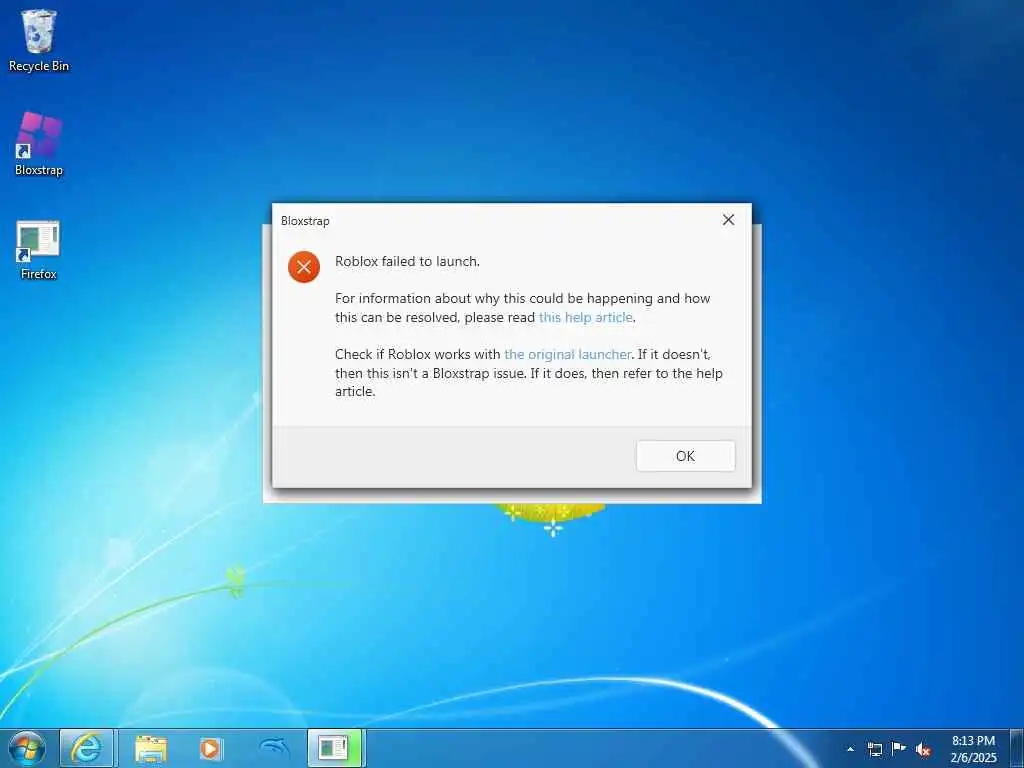1024x768 pixels.
Task: Click the dolphin app icon in the taskbar
Action: coord(274,748)
